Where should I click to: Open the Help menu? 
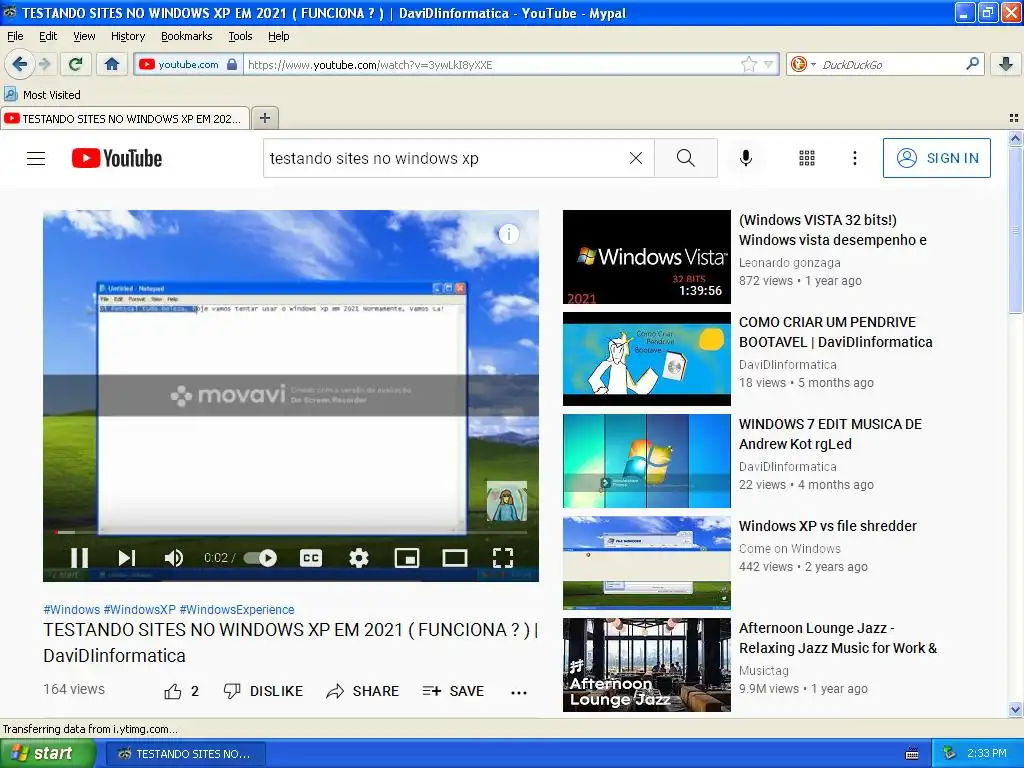(278, 36)
